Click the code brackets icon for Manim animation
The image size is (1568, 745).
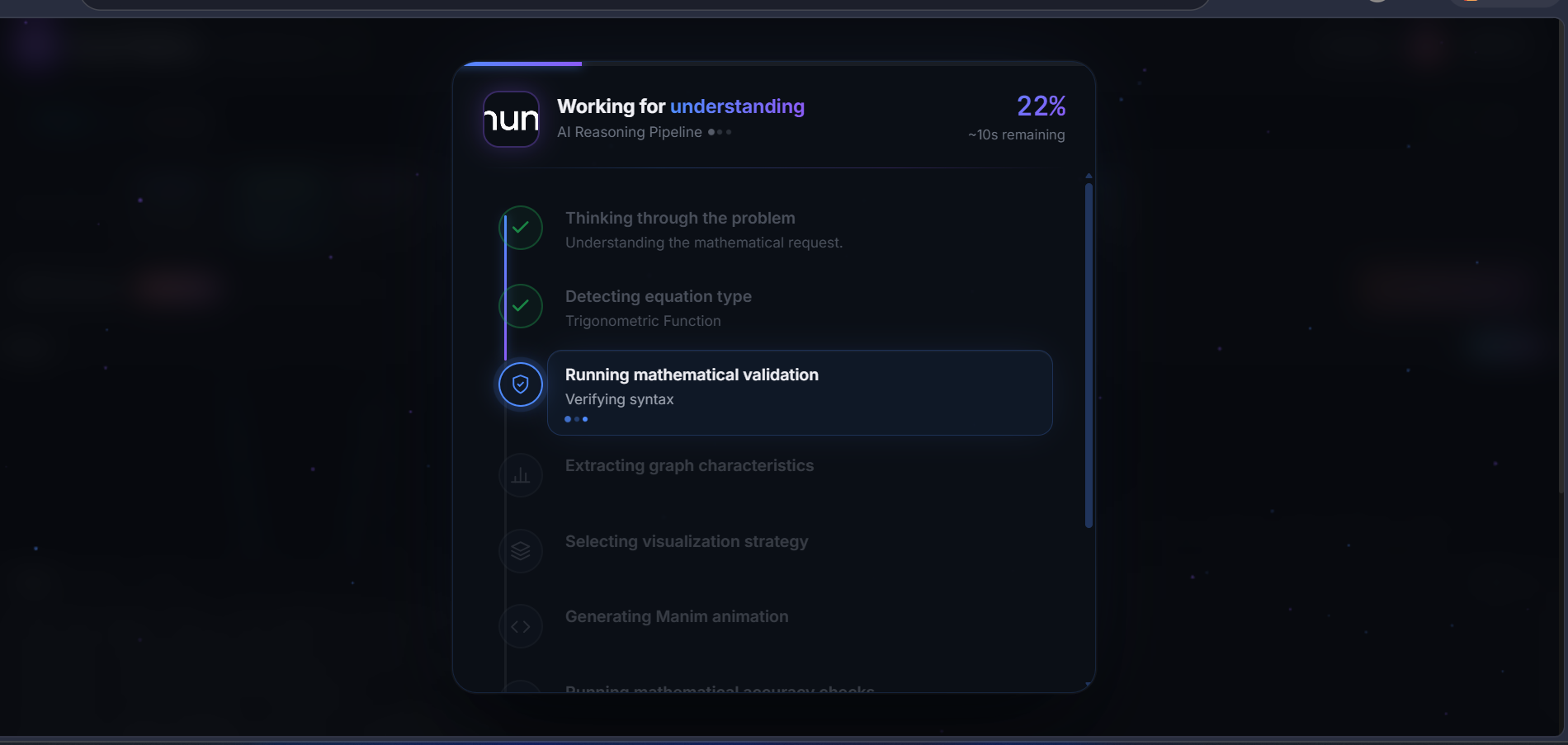tap(521, 627)
